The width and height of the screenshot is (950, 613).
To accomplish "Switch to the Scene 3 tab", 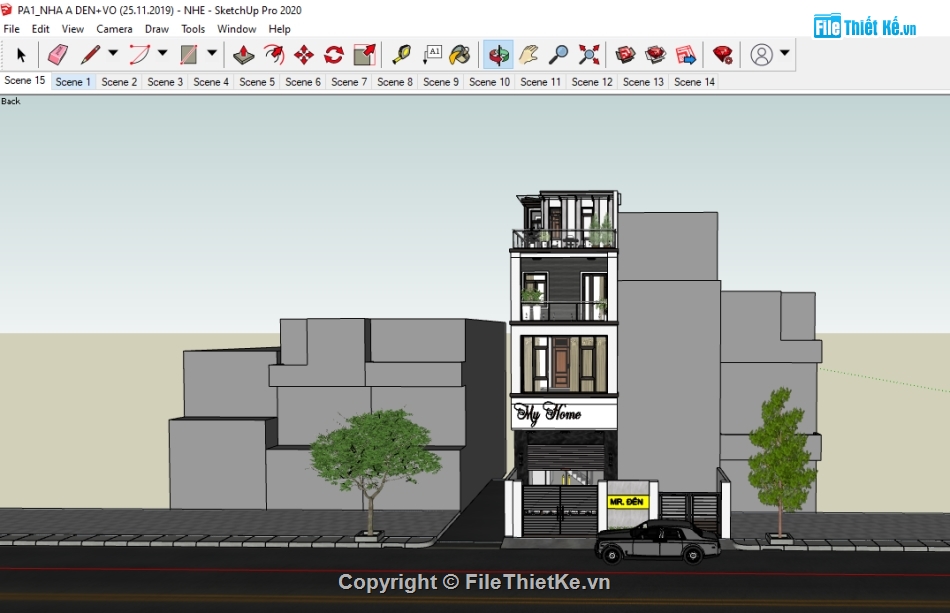I will 165,82.
